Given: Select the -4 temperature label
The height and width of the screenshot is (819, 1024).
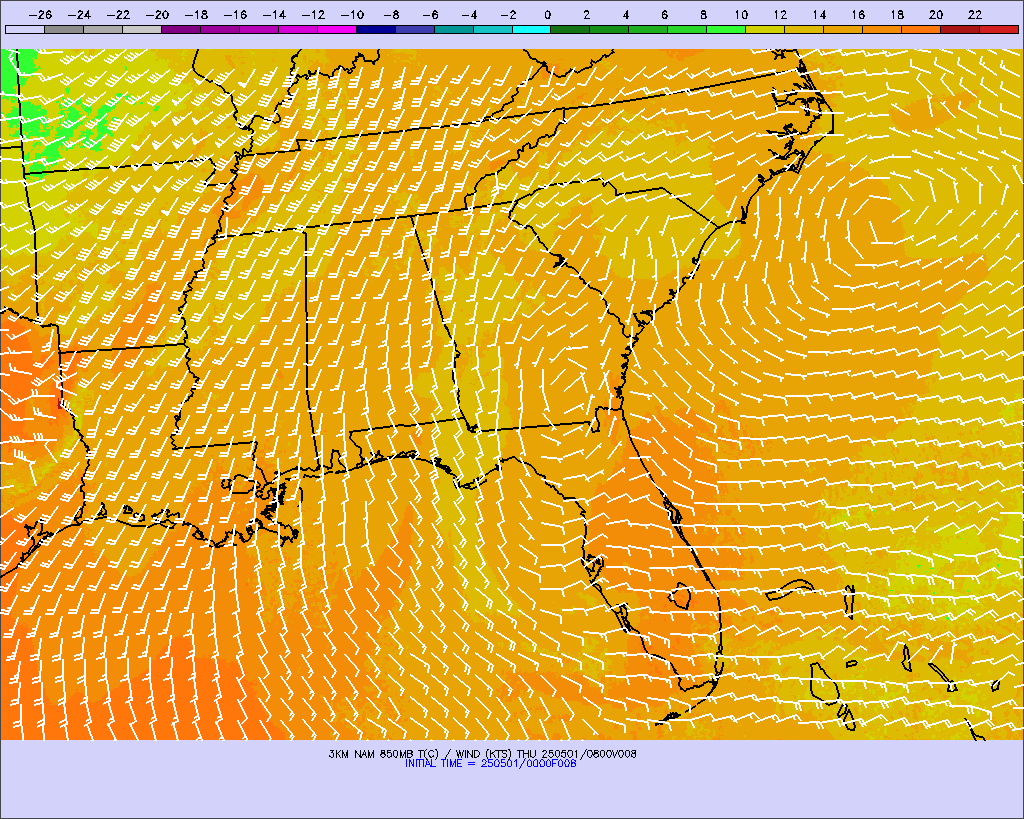Looking at the screenshot, I should coord(470,14).
